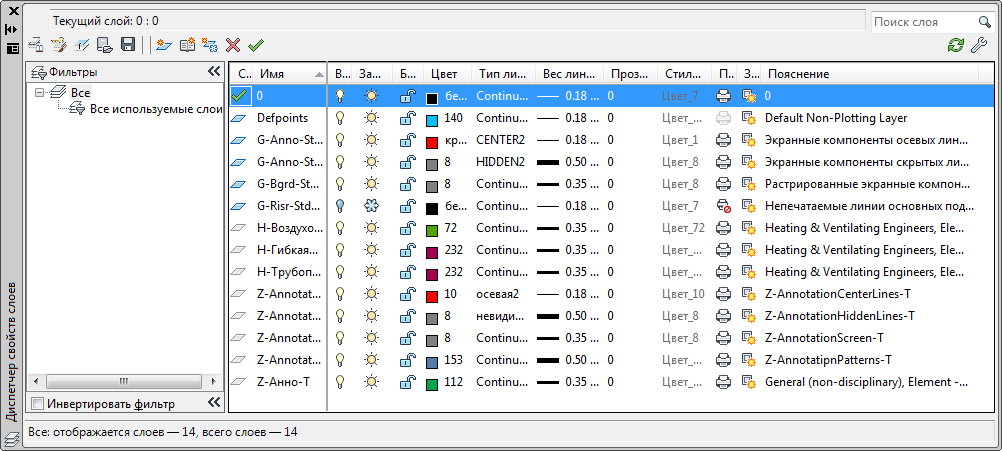
Task: Toggle plotting for the G-Risr-Std layer
Action: [x=723, y=206]
